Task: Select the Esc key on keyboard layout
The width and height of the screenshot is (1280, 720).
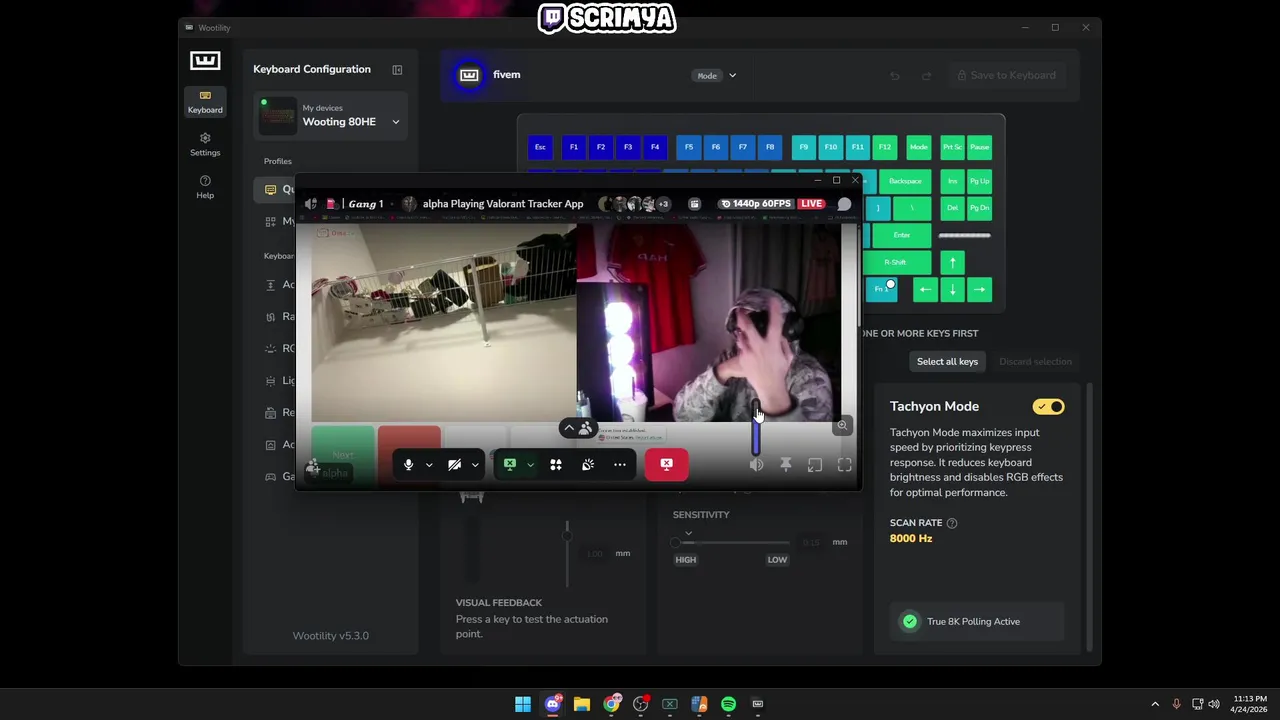Action: pyautogui.click(x=540, y=147)
